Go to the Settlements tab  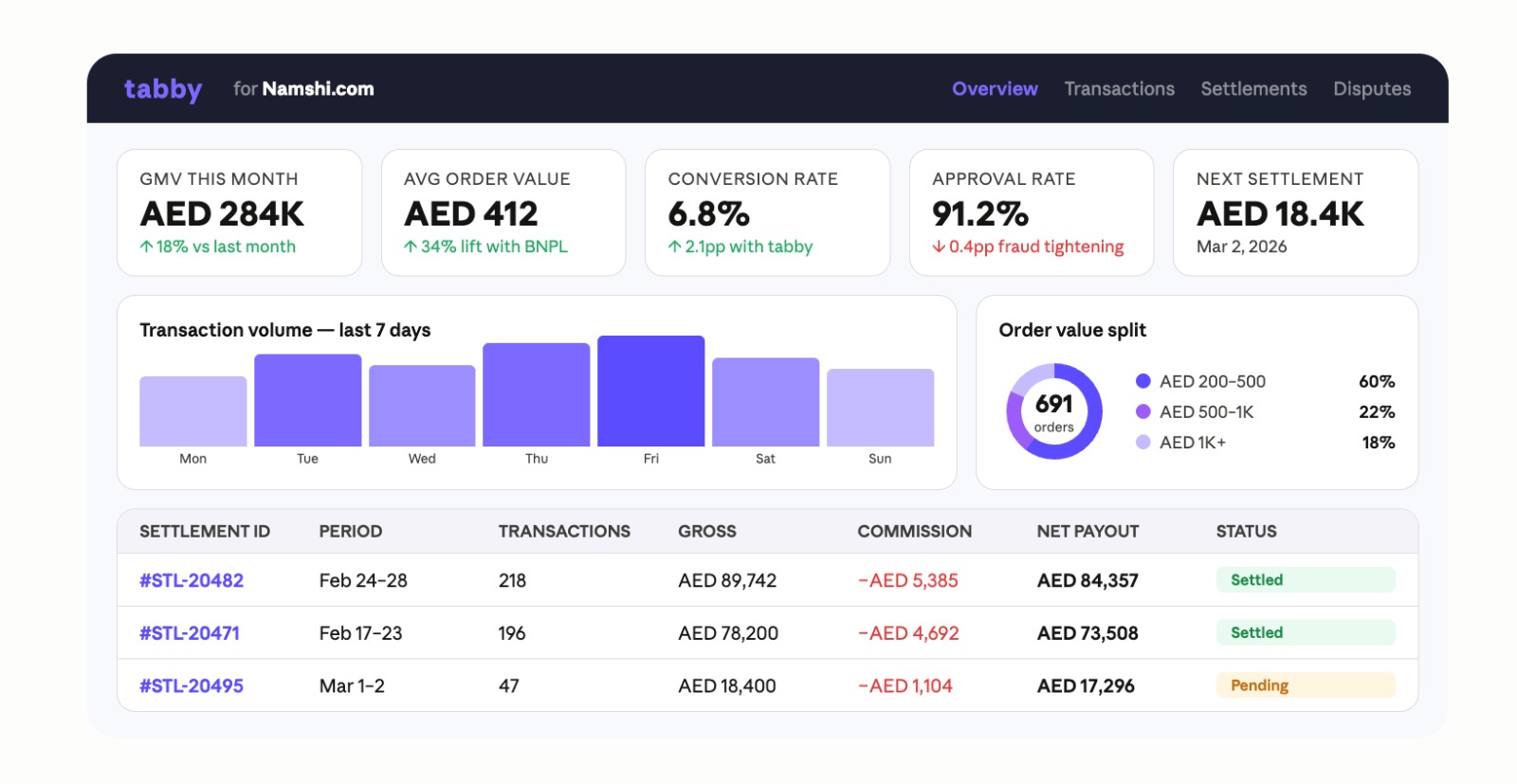pos(1253,89)
